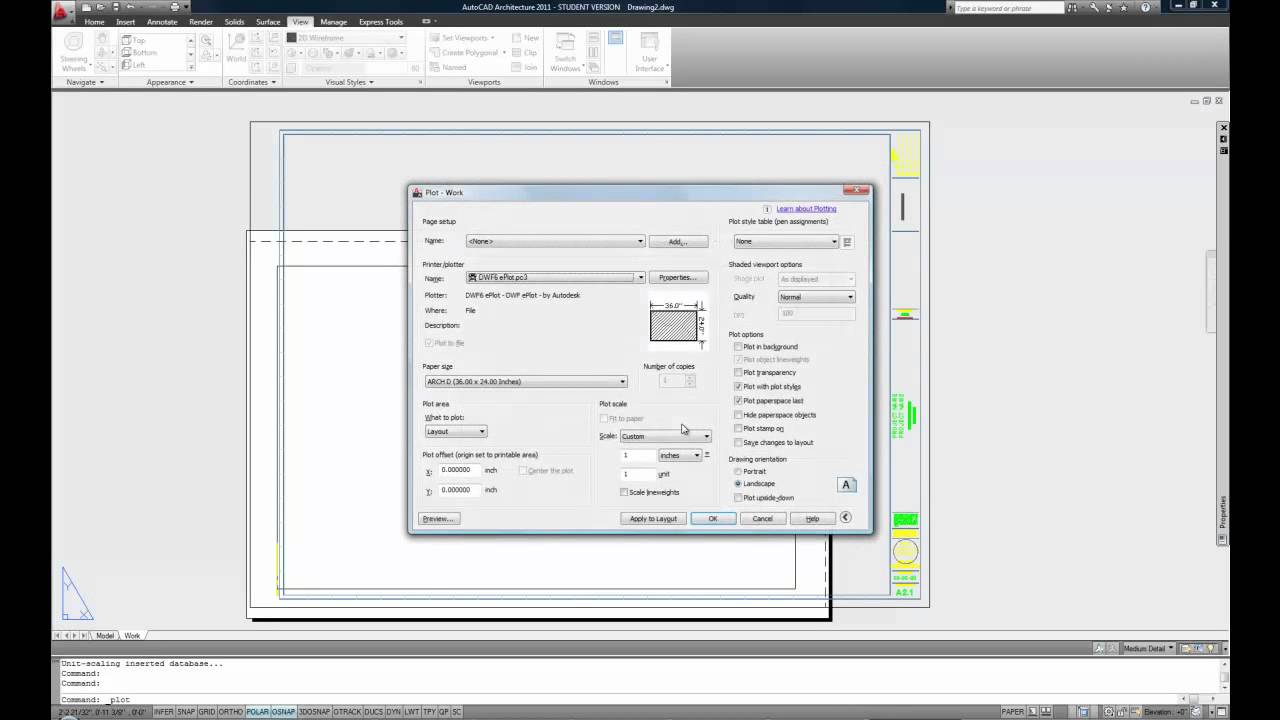Click the Named viewports ribbon item
Image resolution: width=1280 pixels, height=720 pixels.
(448, 67)
